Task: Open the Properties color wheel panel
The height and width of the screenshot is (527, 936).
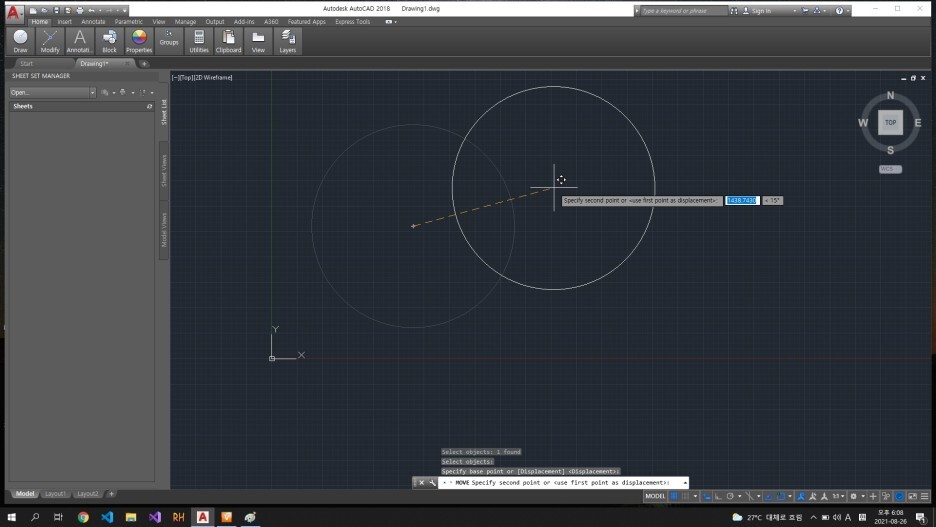Action: pos(139,41)
